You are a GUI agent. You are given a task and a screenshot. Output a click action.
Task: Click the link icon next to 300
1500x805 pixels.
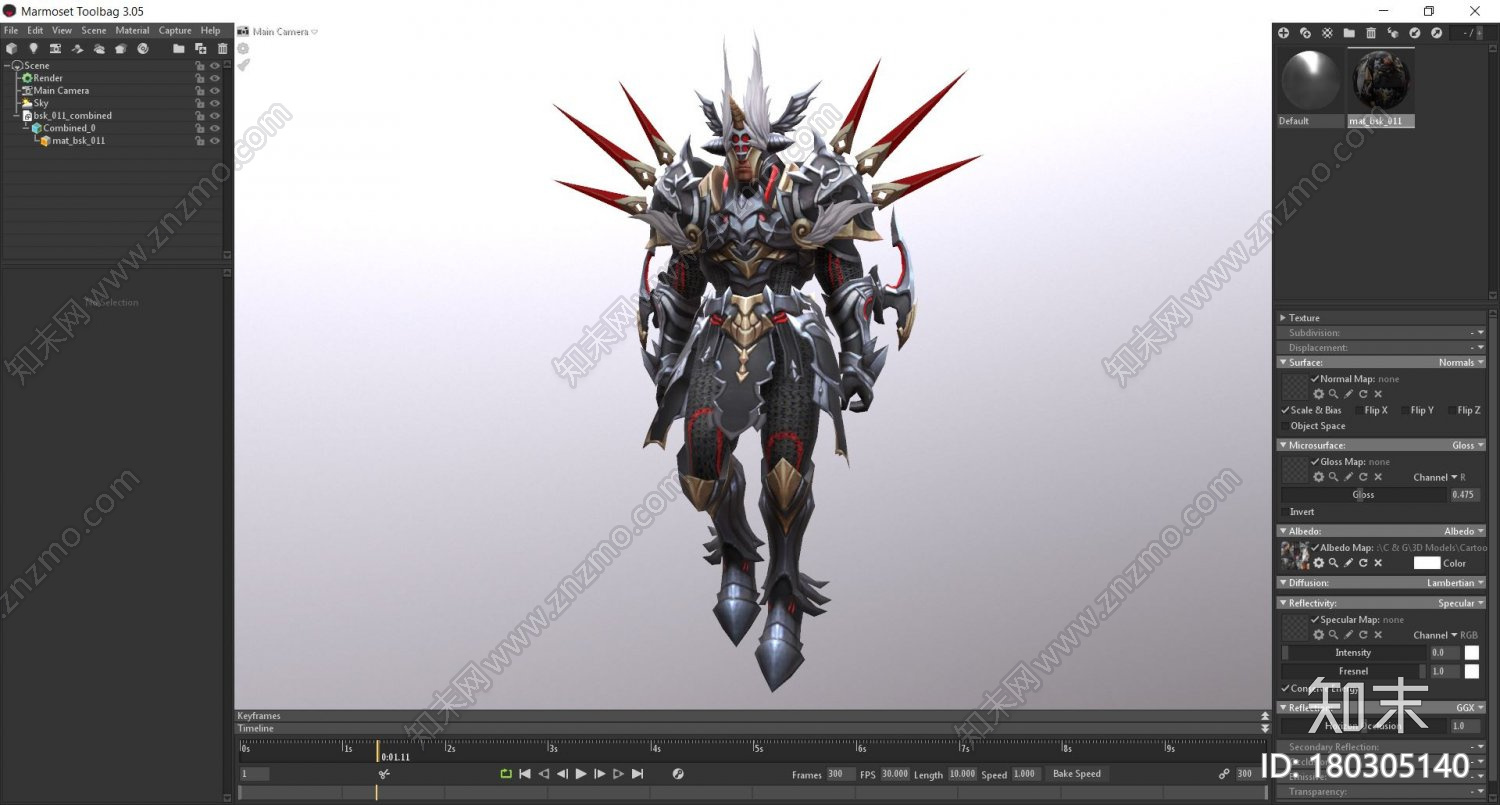(x=1224, y=774)
